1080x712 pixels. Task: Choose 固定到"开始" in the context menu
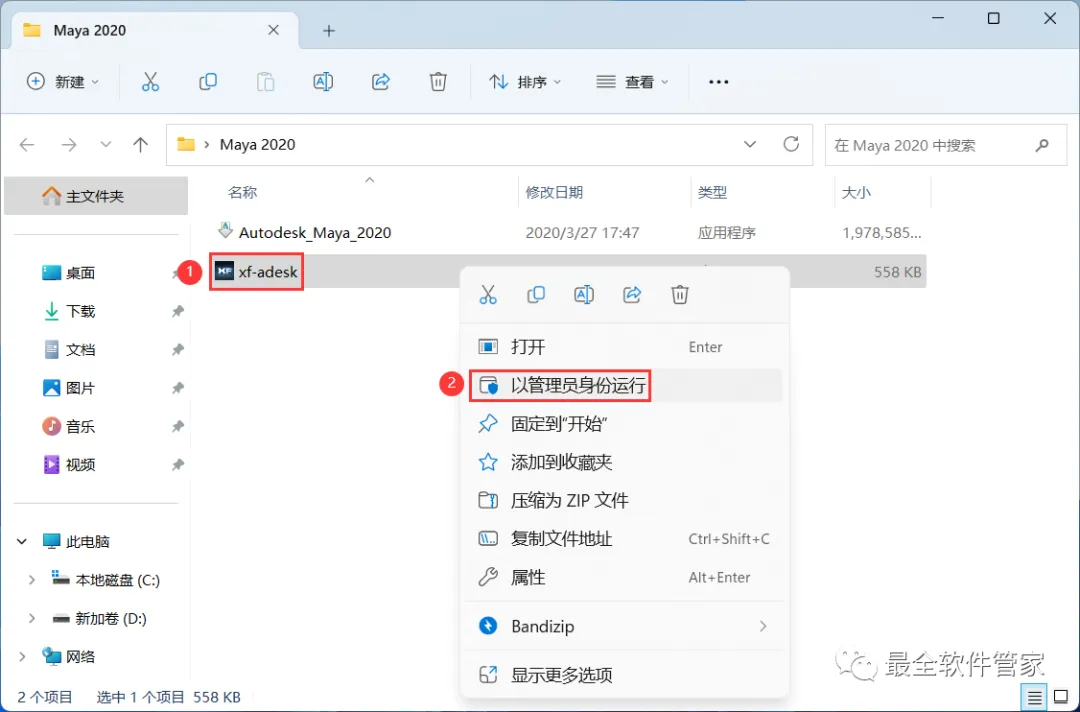pos(625,423)
